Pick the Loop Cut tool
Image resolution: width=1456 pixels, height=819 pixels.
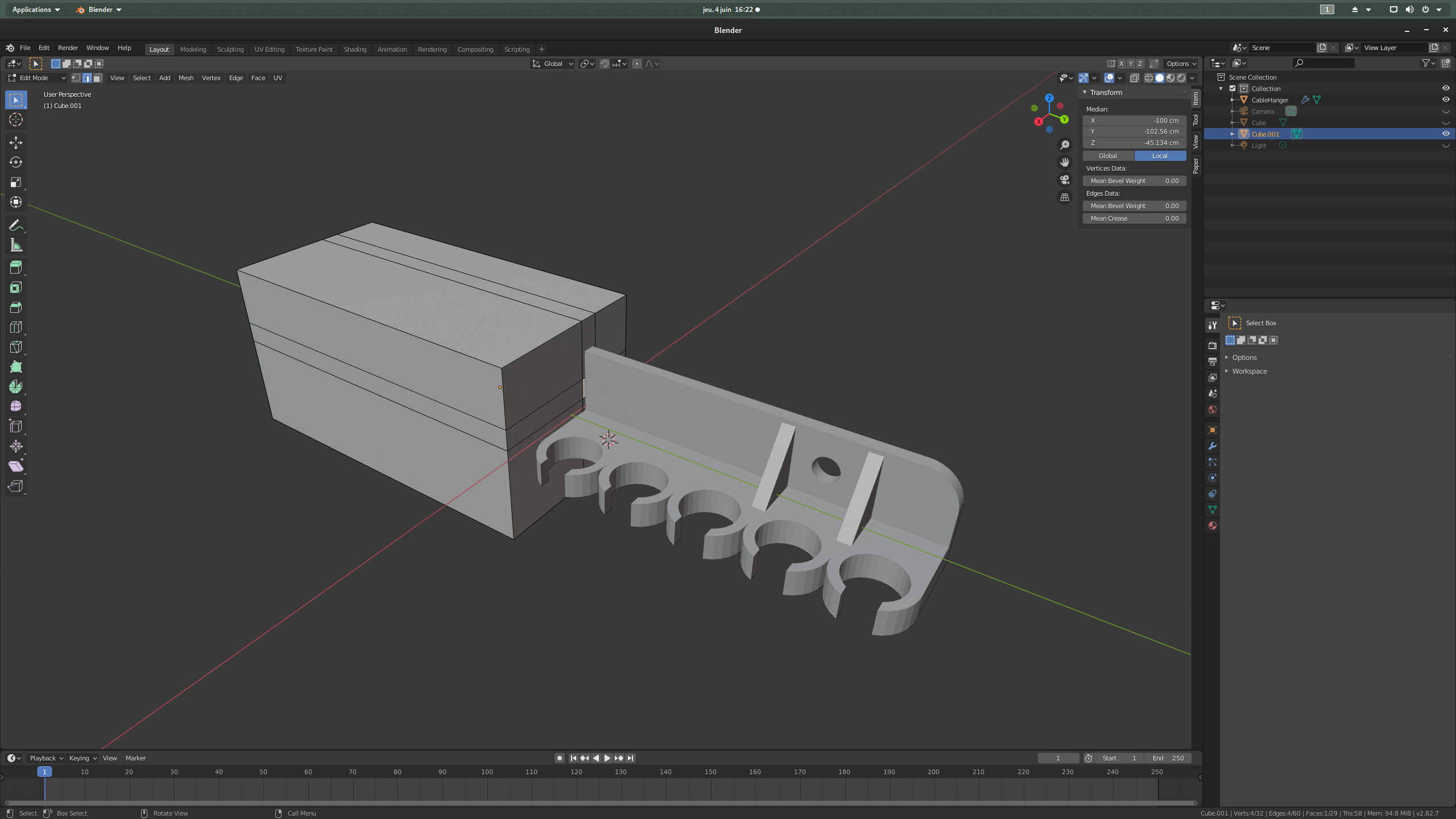coord(16,327)
